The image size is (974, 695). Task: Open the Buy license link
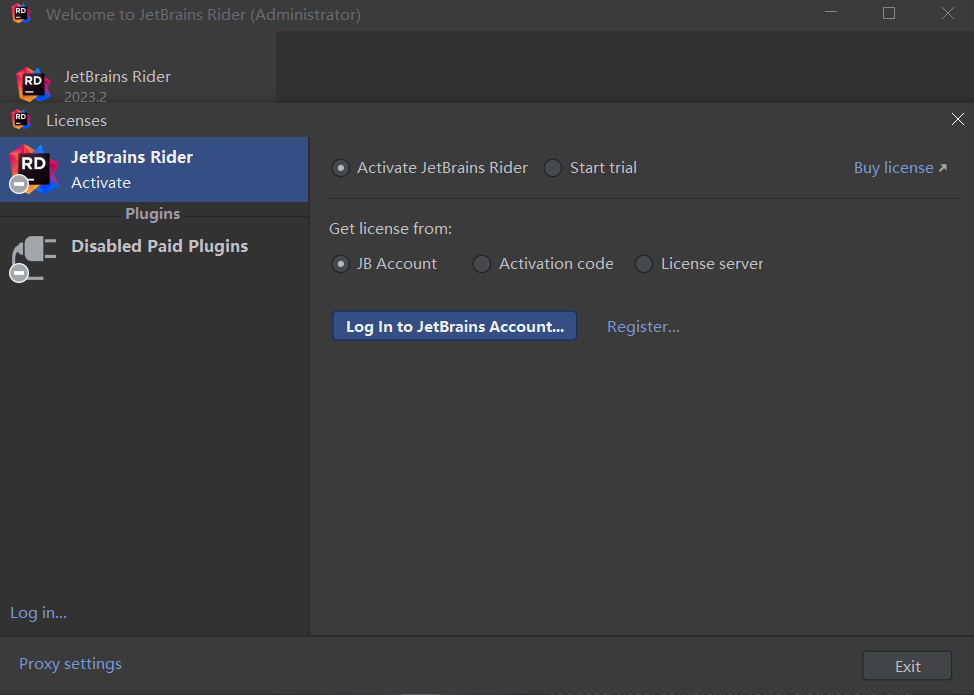(900, 168)
